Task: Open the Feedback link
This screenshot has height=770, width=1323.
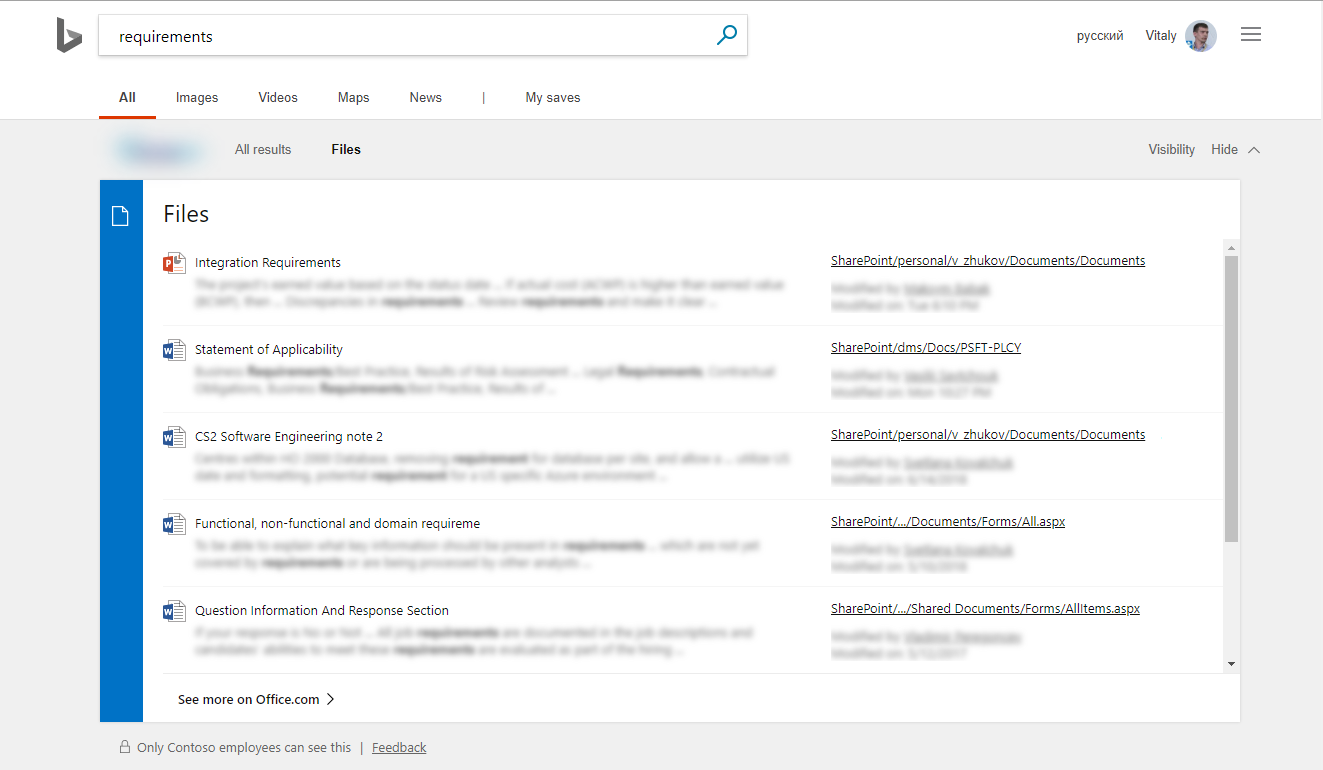Action: 399,748
